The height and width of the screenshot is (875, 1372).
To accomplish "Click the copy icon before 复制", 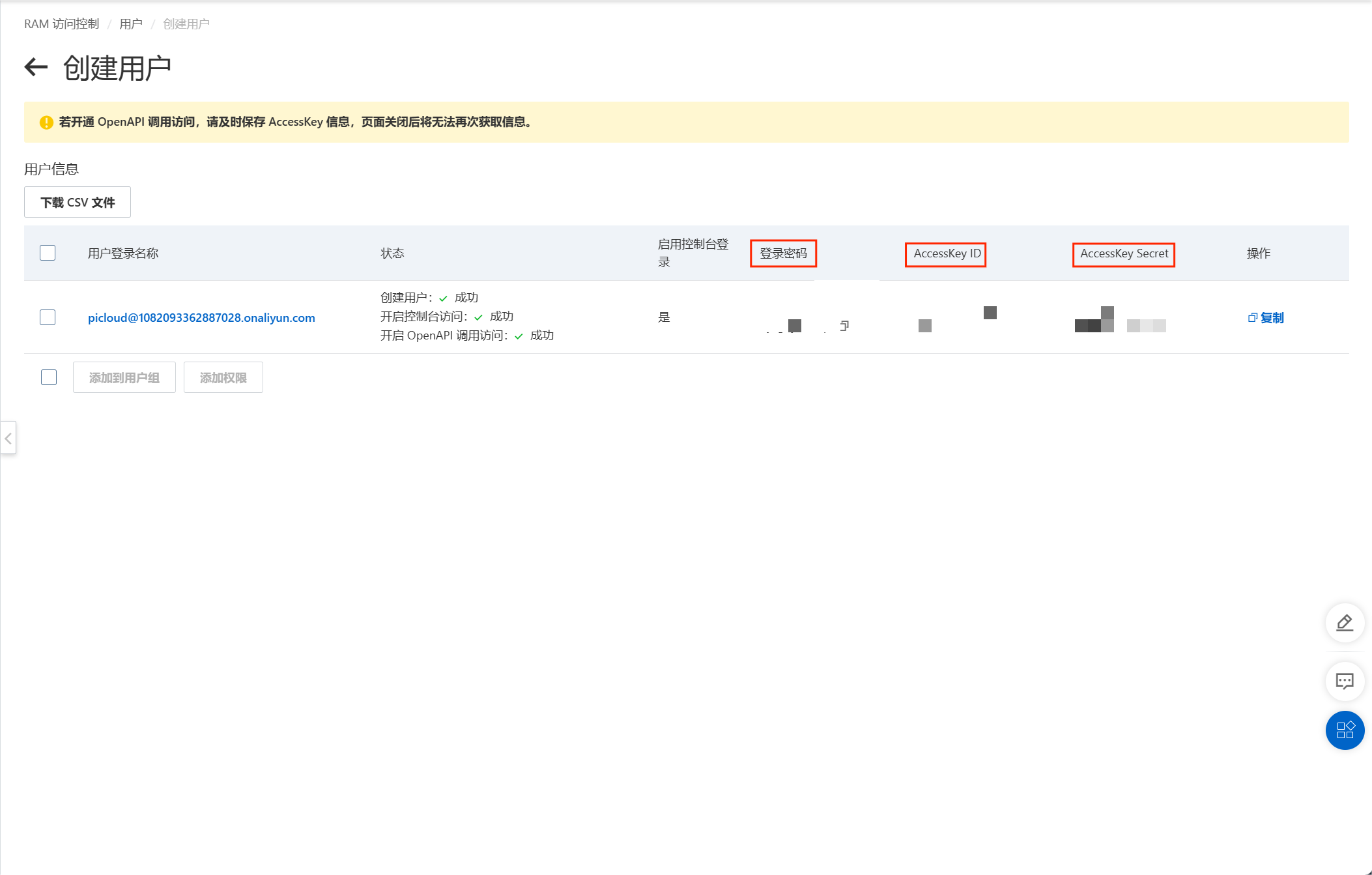I will [1252, 318].
